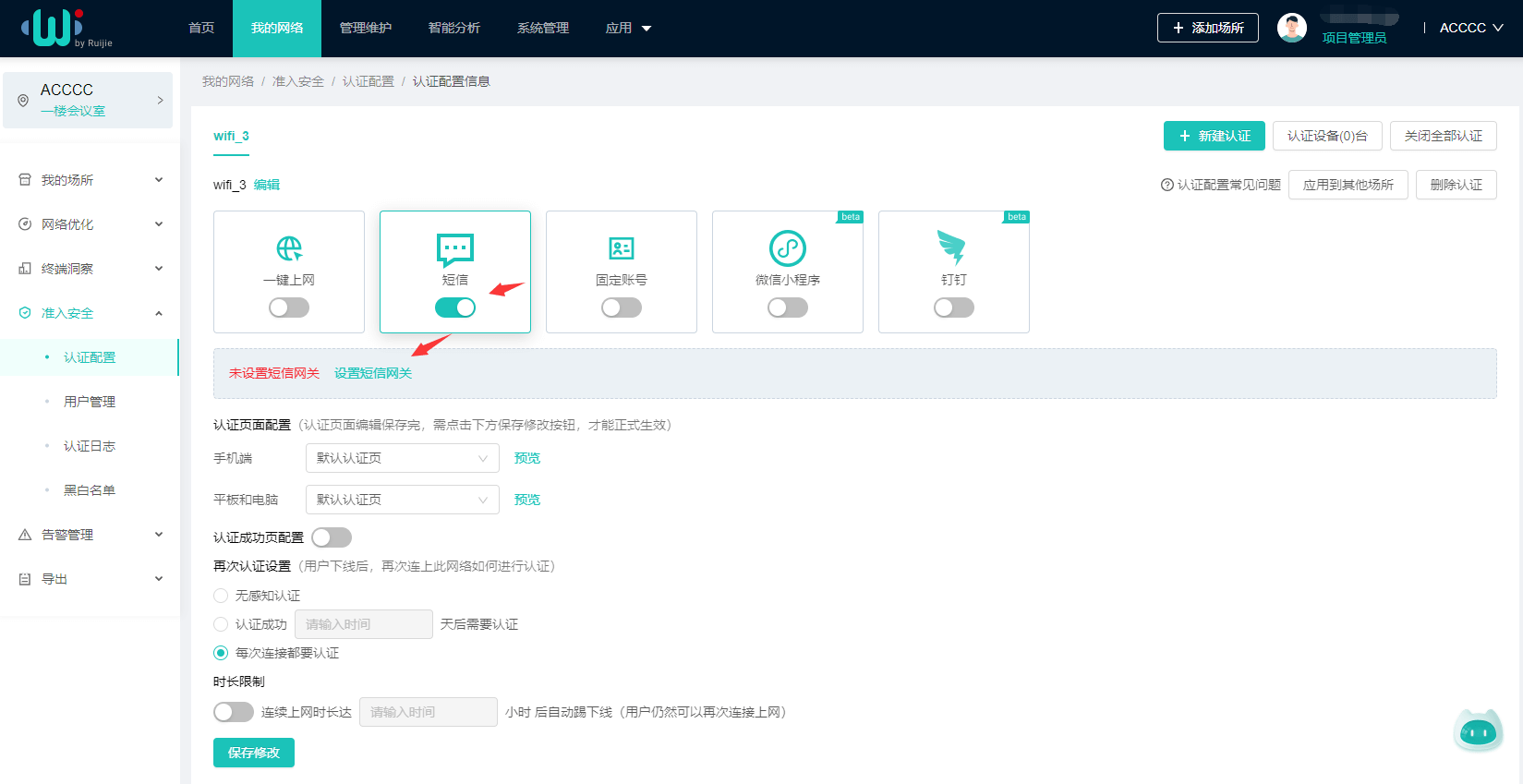Click the WeChat mini program (微信小程序) icon
1523x784 pixels.
pyautogui.click(x=787, y=248)
